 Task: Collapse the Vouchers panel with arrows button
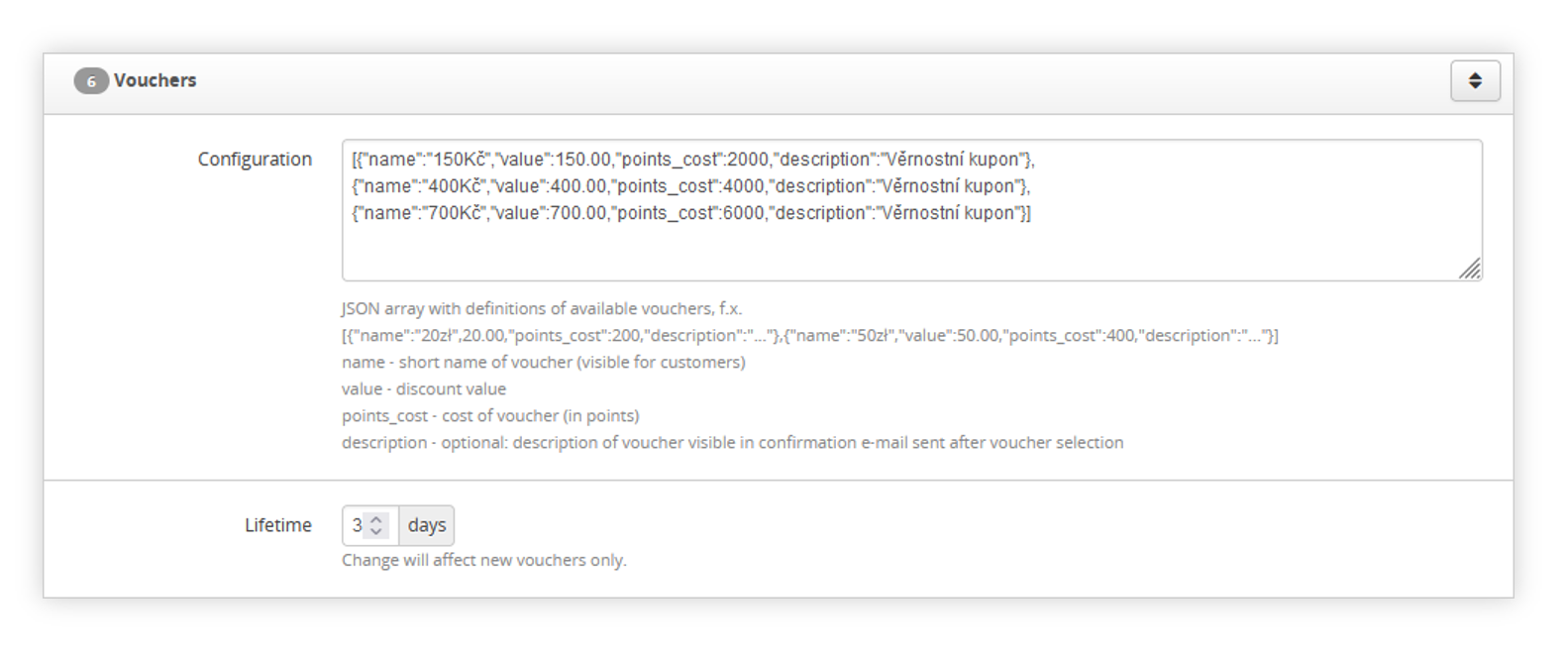[x=1475, y=81]
